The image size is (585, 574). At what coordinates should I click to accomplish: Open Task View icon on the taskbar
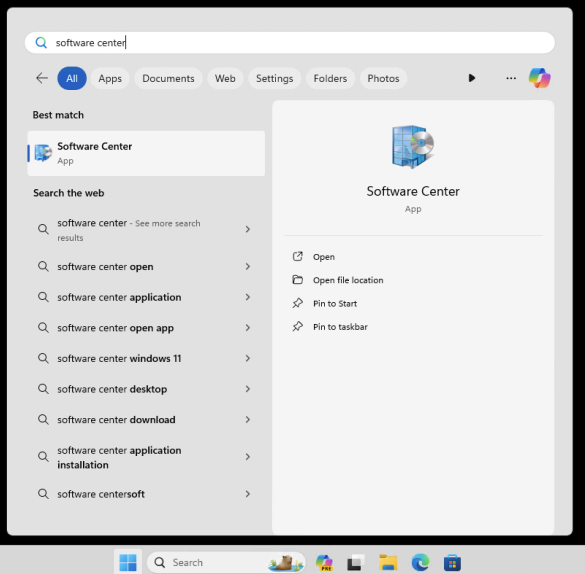[355, 562]
